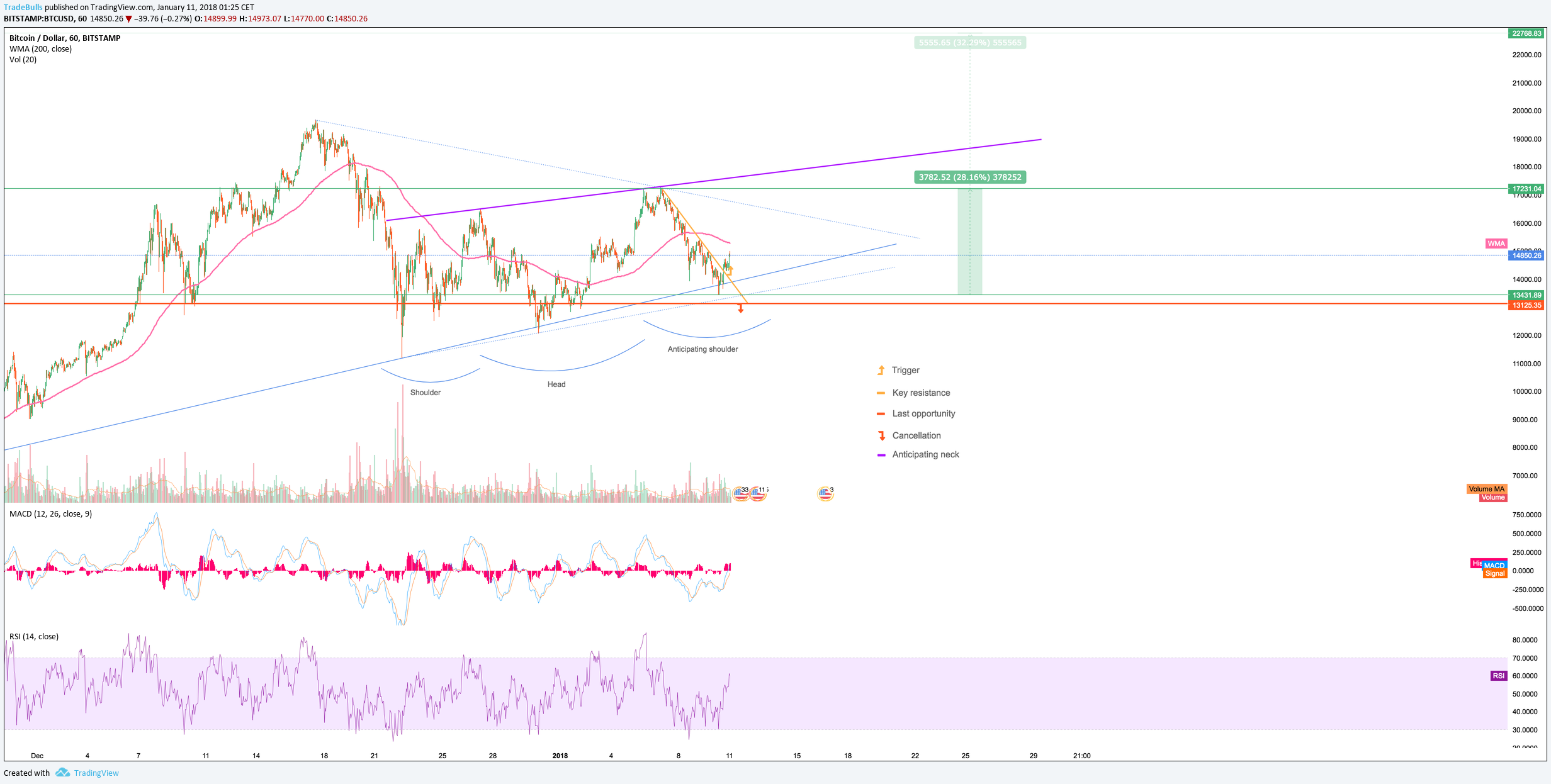The height and width of the screenshot is (784, 1551).
Task: Select the 'Bitcoin / Dollar, 60, BITSTAMP' title
Action: point(65,38)
